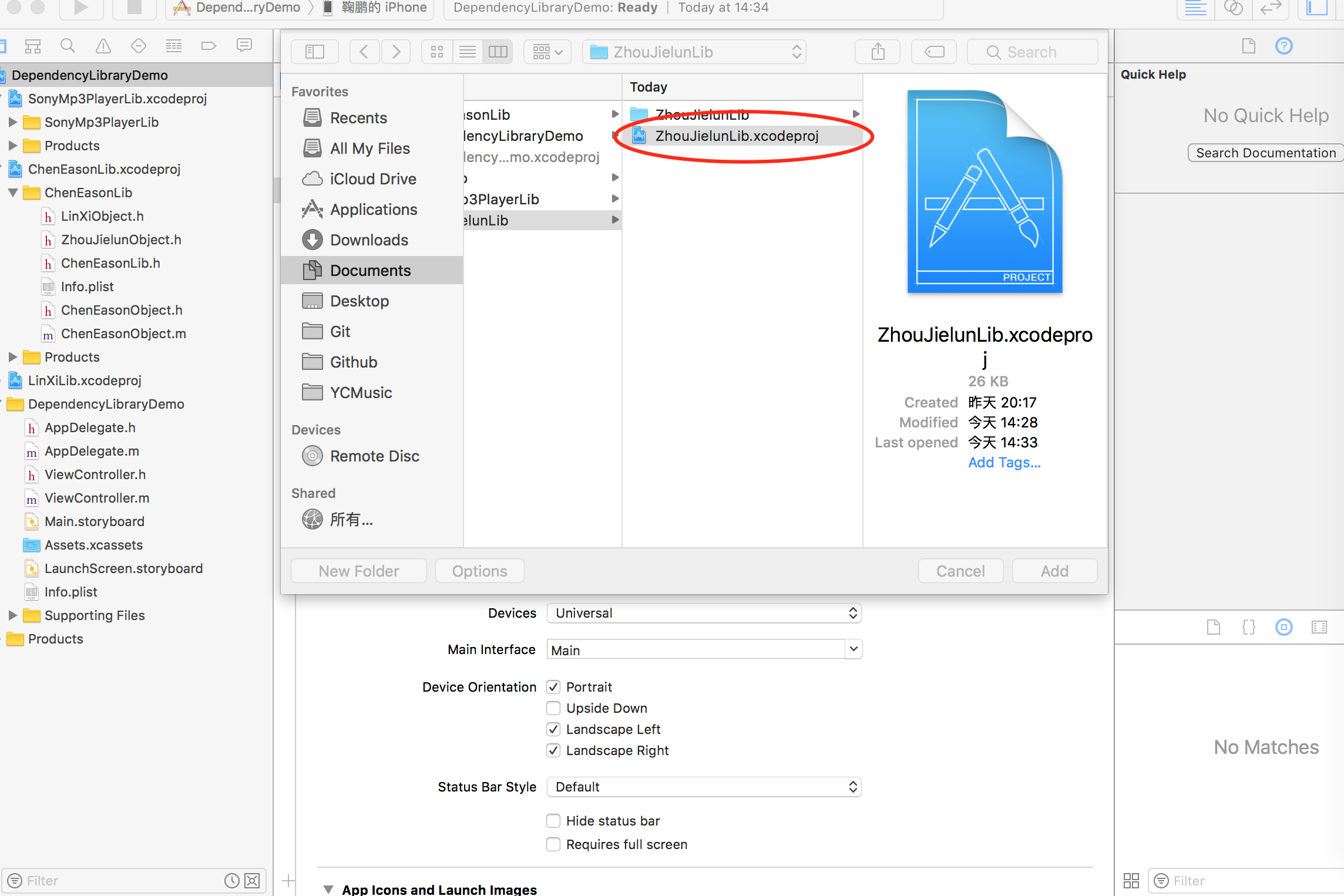The image size is (1344, 896).
Task: Click the Share button in file dialog
Action: (878, 52)
